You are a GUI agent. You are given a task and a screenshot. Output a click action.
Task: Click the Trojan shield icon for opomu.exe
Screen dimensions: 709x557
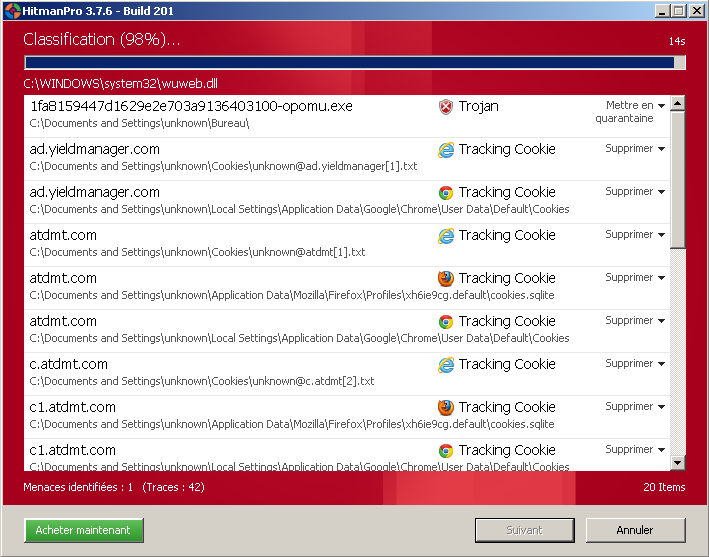[x=446, y=107]
